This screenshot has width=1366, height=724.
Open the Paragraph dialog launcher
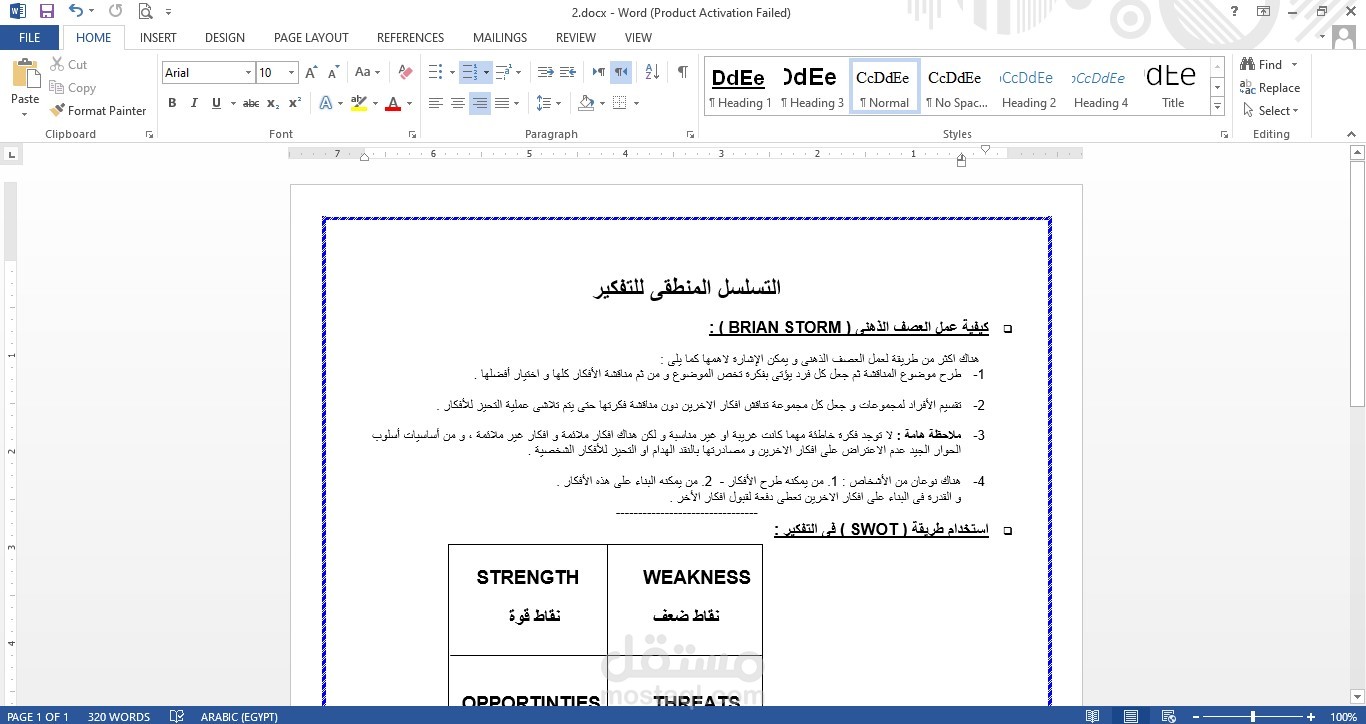tap(690, 134)
